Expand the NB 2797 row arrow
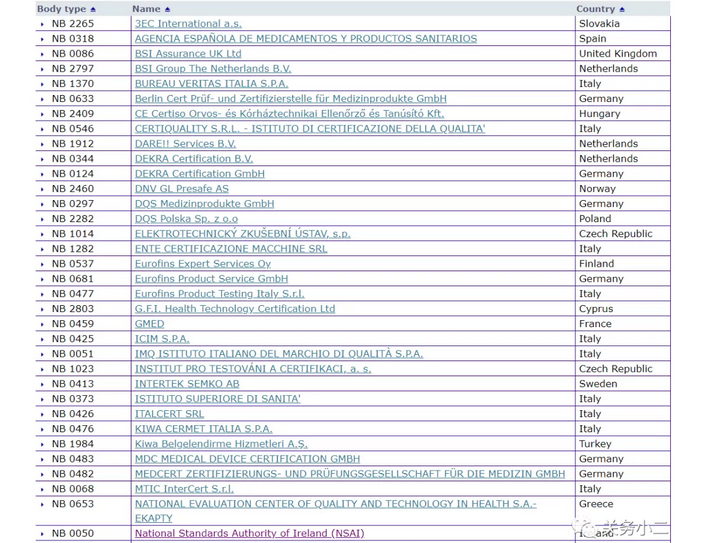 point(42,69)
